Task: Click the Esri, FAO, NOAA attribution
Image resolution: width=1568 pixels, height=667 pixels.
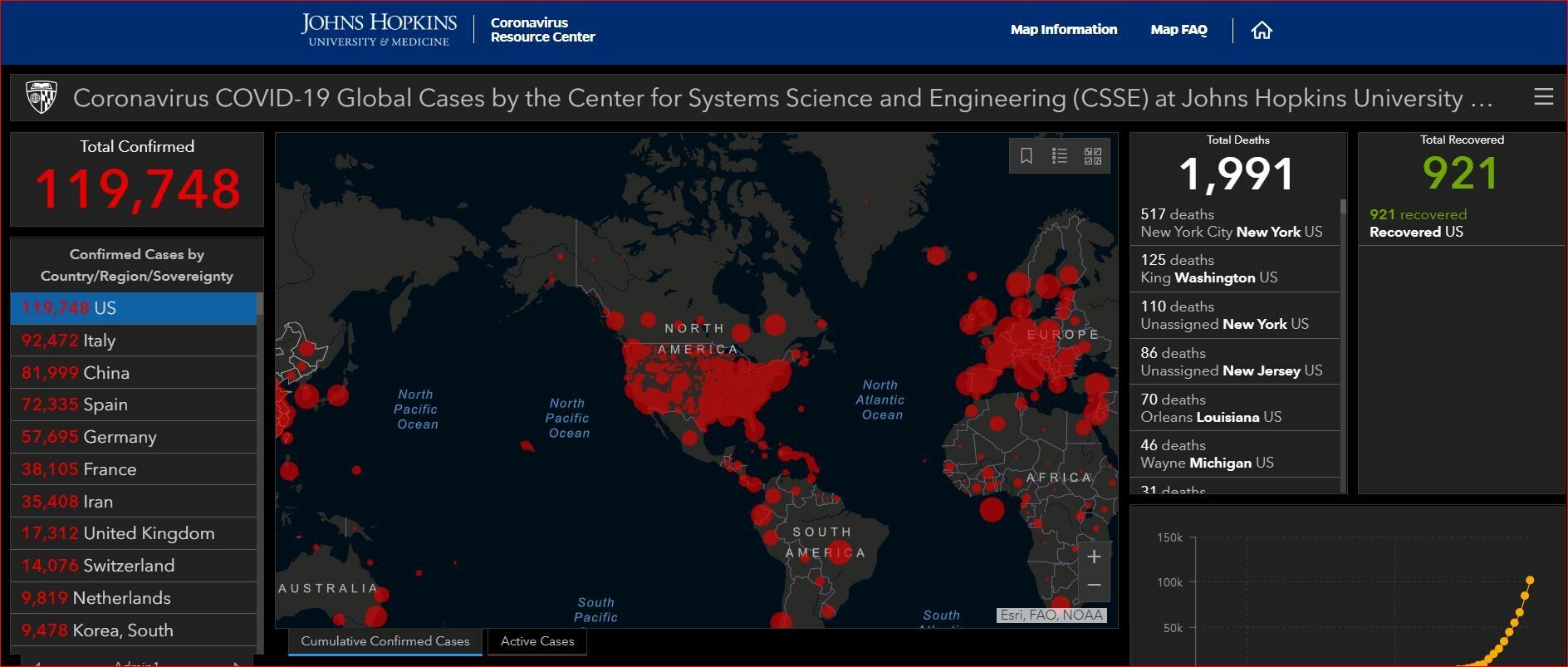Action: [x=1051, y=616]
